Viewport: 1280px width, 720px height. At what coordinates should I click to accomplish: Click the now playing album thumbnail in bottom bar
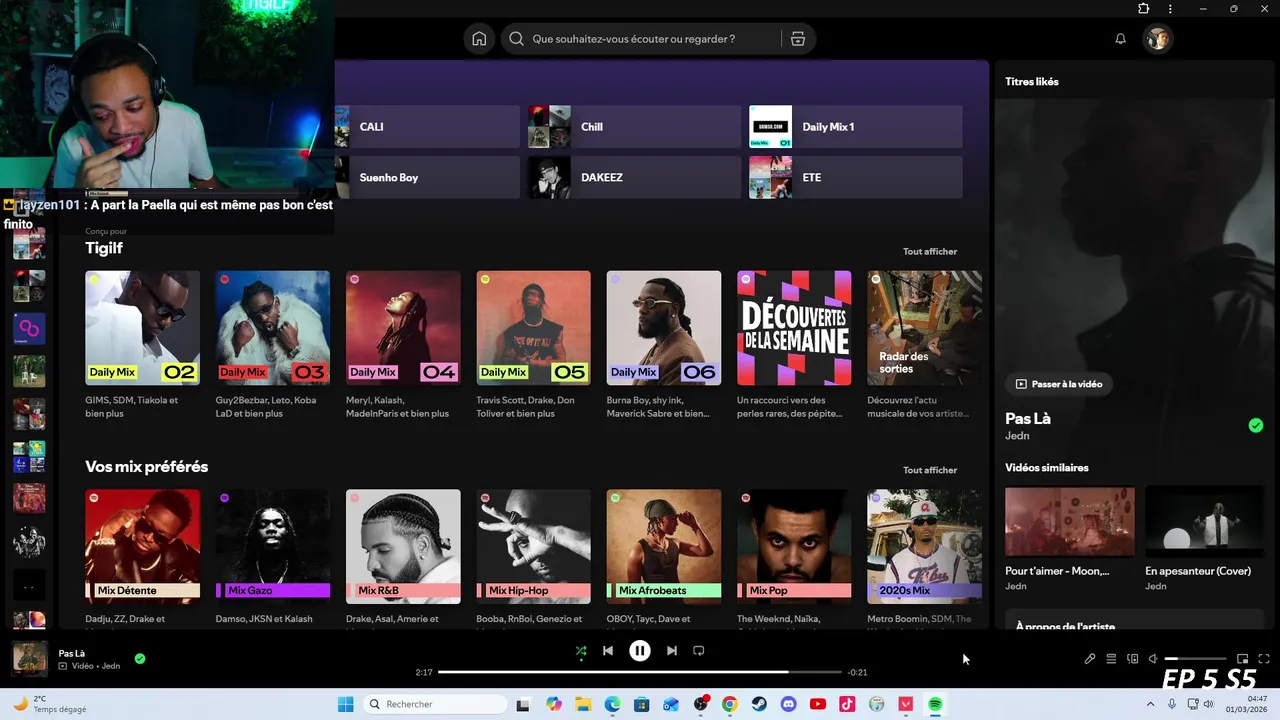coord(30,659)
